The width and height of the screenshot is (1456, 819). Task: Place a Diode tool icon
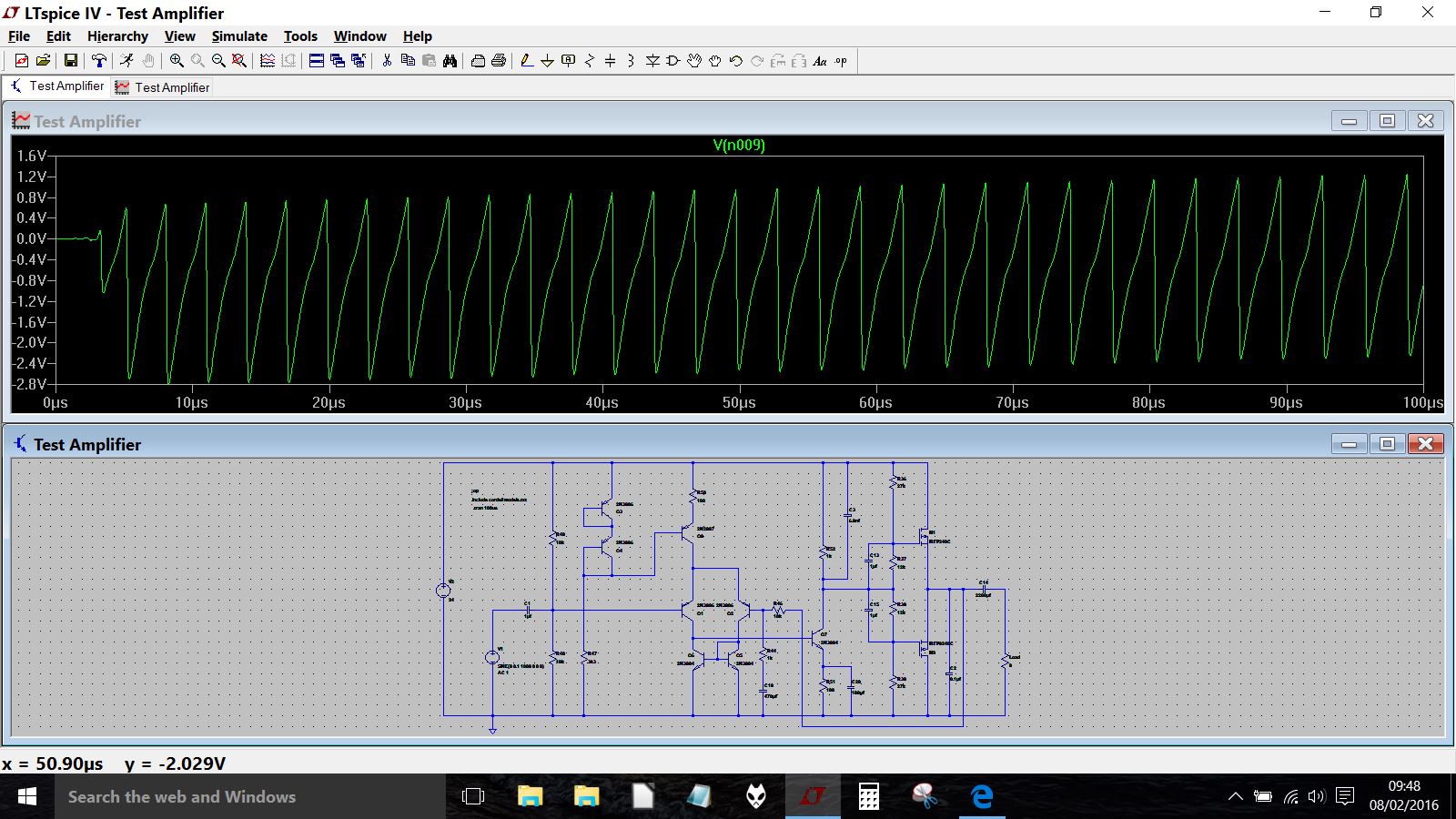tap(652, 61)
